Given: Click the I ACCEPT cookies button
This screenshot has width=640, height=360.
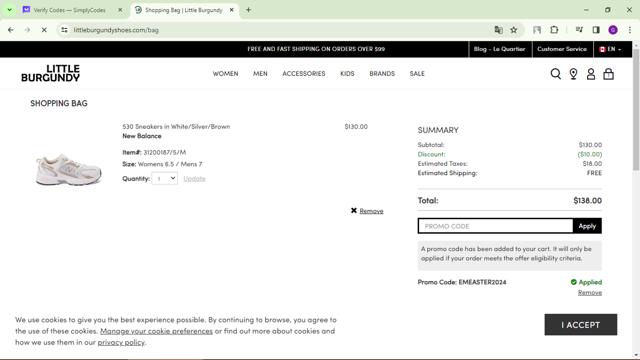Looking at the screenshot, I should pos(580,325).
